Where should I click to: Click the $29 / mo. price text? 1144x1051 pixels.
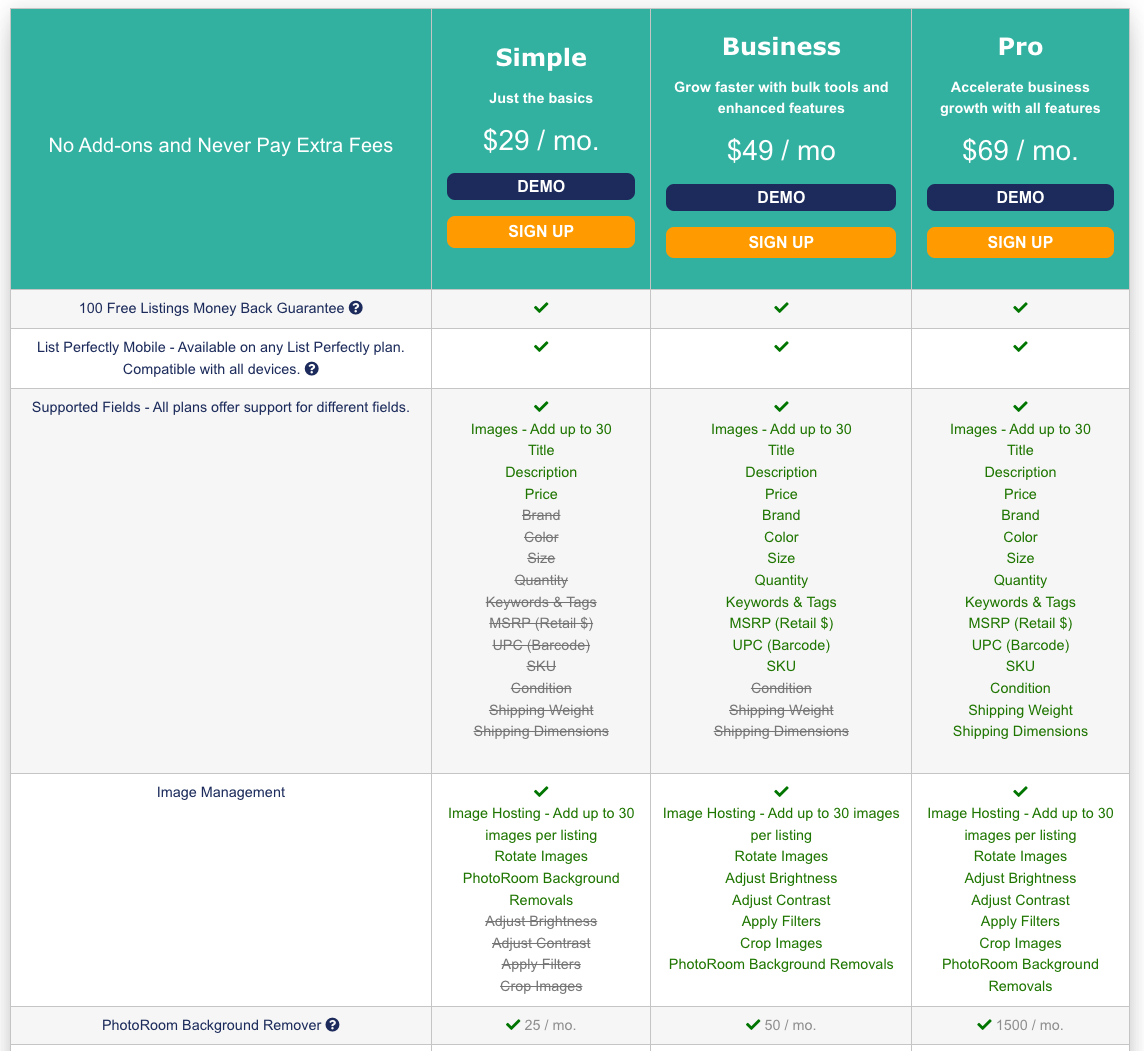coord(541,141)
